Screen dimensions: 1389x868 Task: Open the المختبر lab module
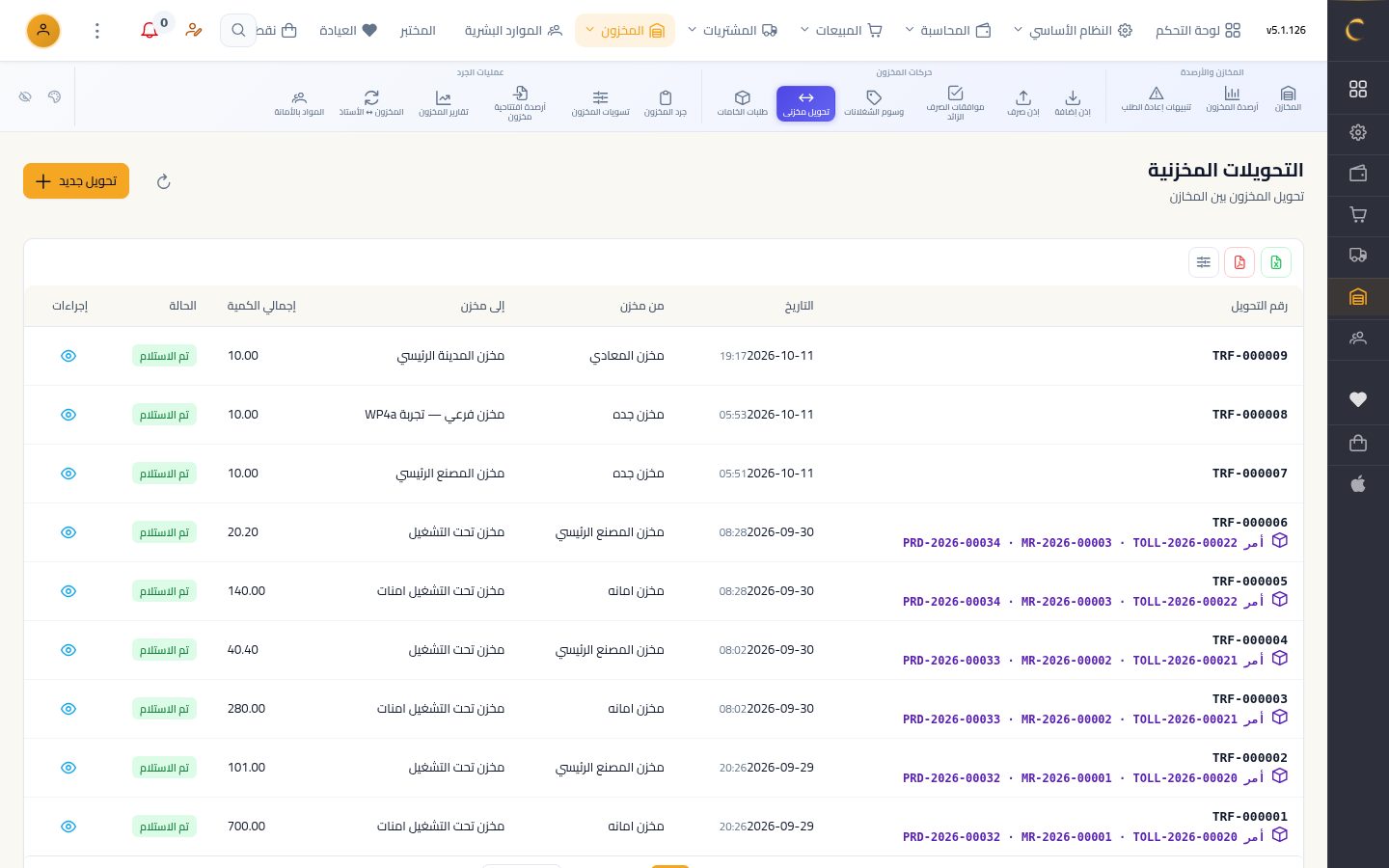pyautogui.click(x=418, y=31)
